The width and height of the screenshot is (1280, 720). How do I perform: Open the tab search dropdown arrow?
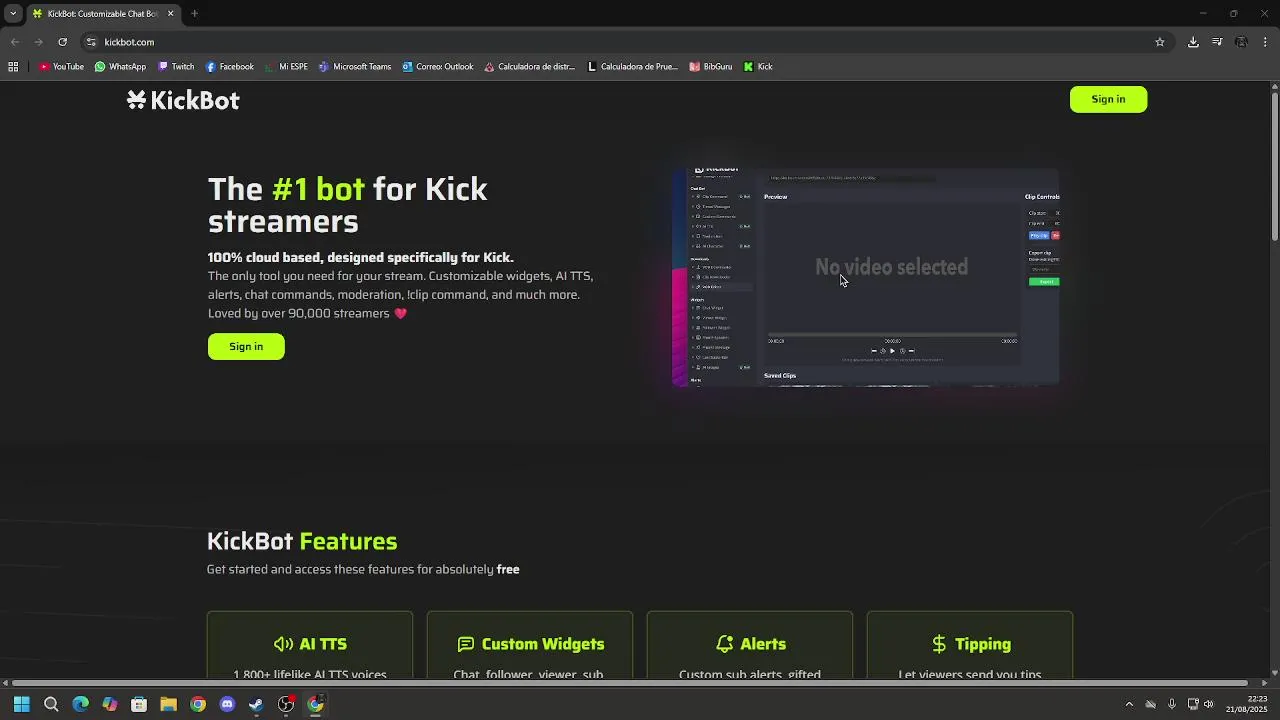(13, 14)
